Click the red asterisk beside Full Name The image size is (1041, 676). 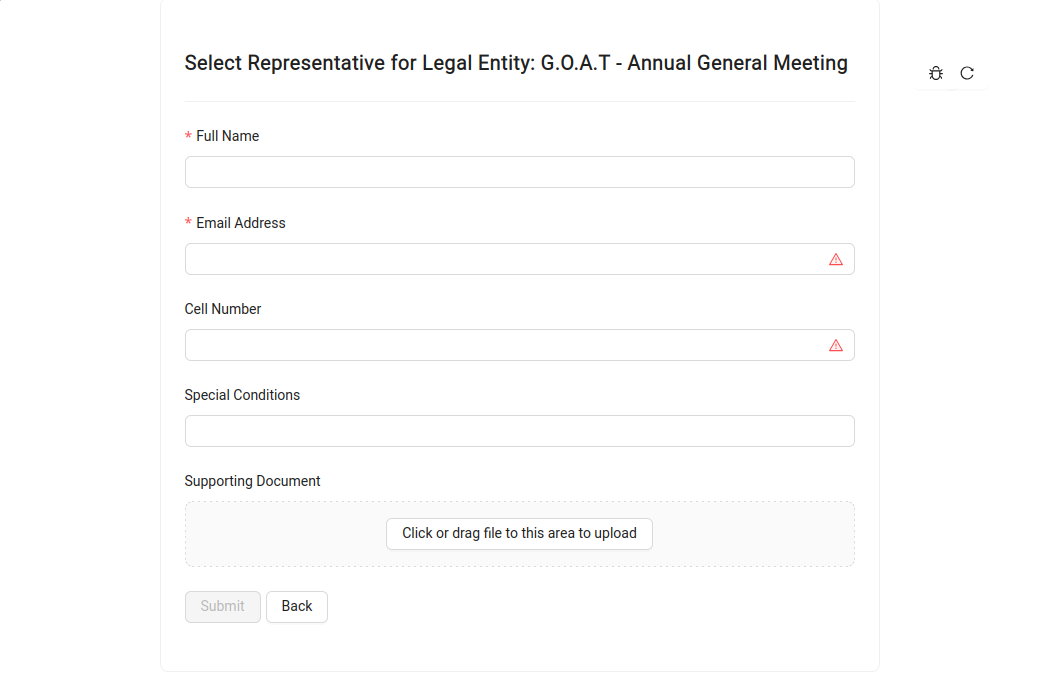(189, 136)
